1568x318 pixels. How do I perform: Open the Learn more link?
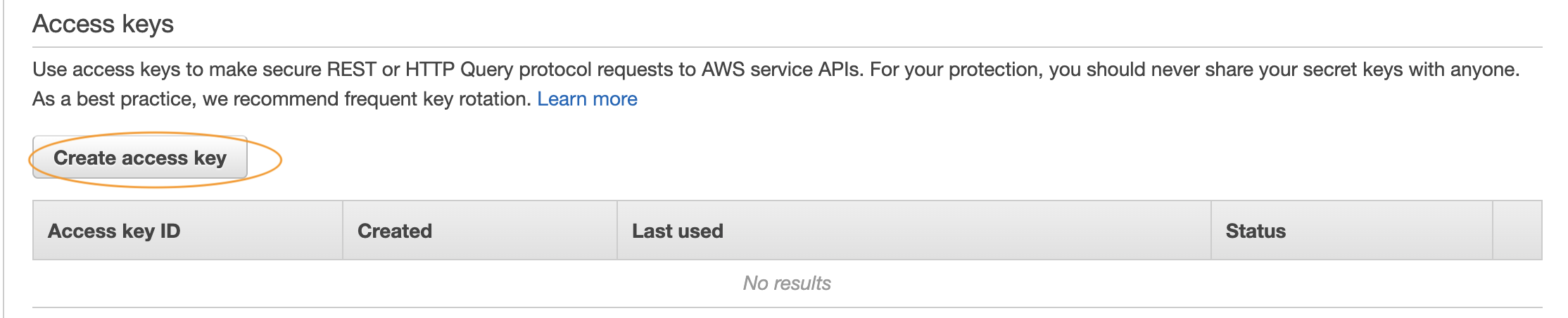point(587,99)
